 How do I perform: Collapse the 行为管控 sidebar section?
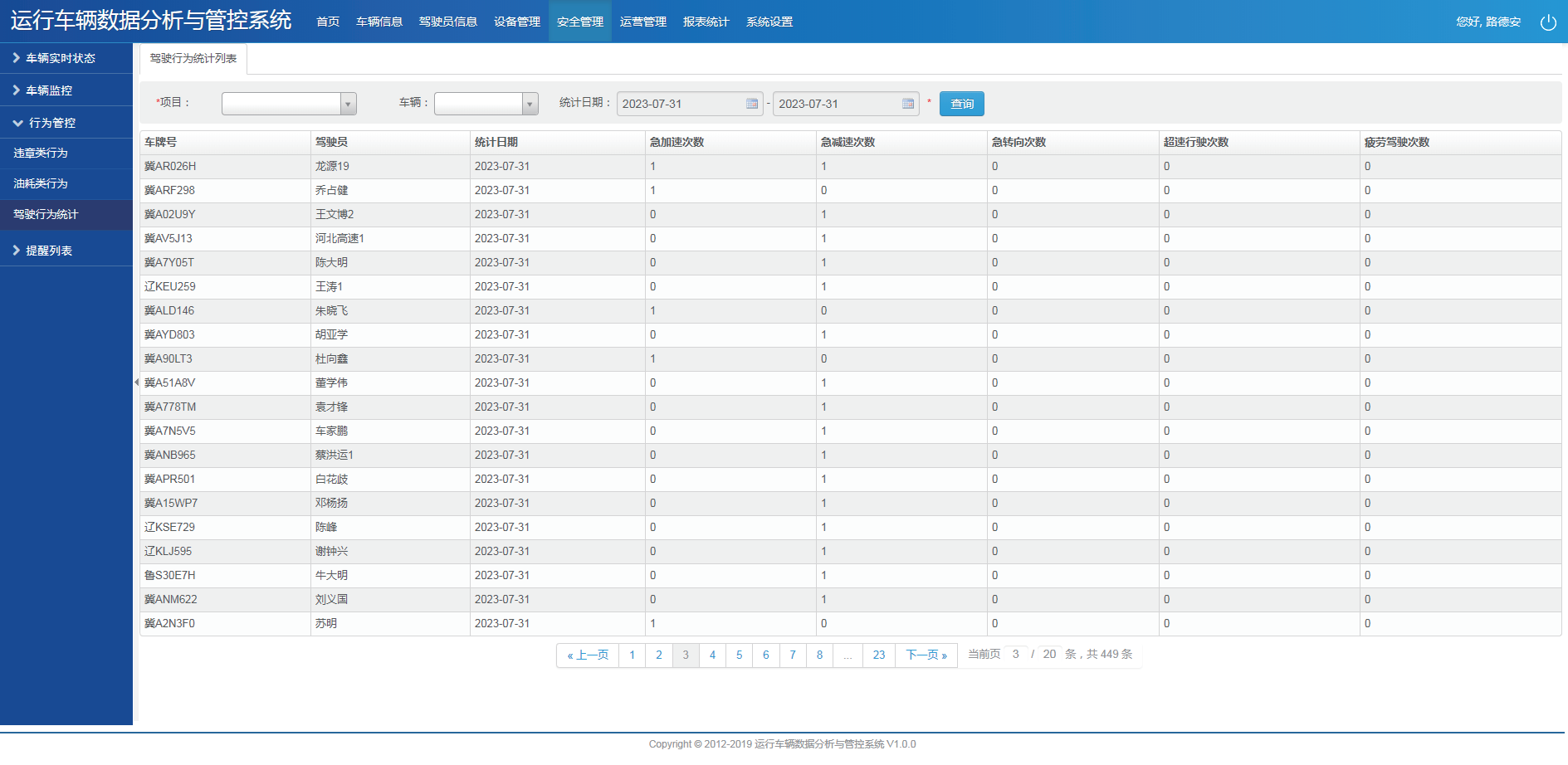click(51, 123)
